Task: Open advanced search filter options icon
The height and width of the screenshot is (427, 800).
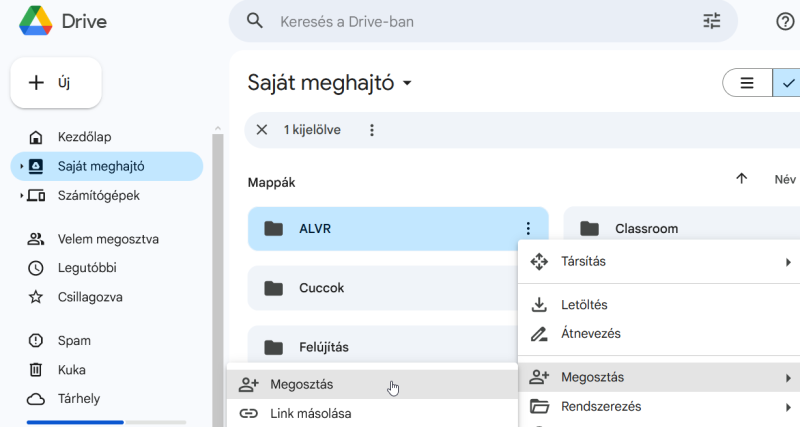Action: click(712, 21)
